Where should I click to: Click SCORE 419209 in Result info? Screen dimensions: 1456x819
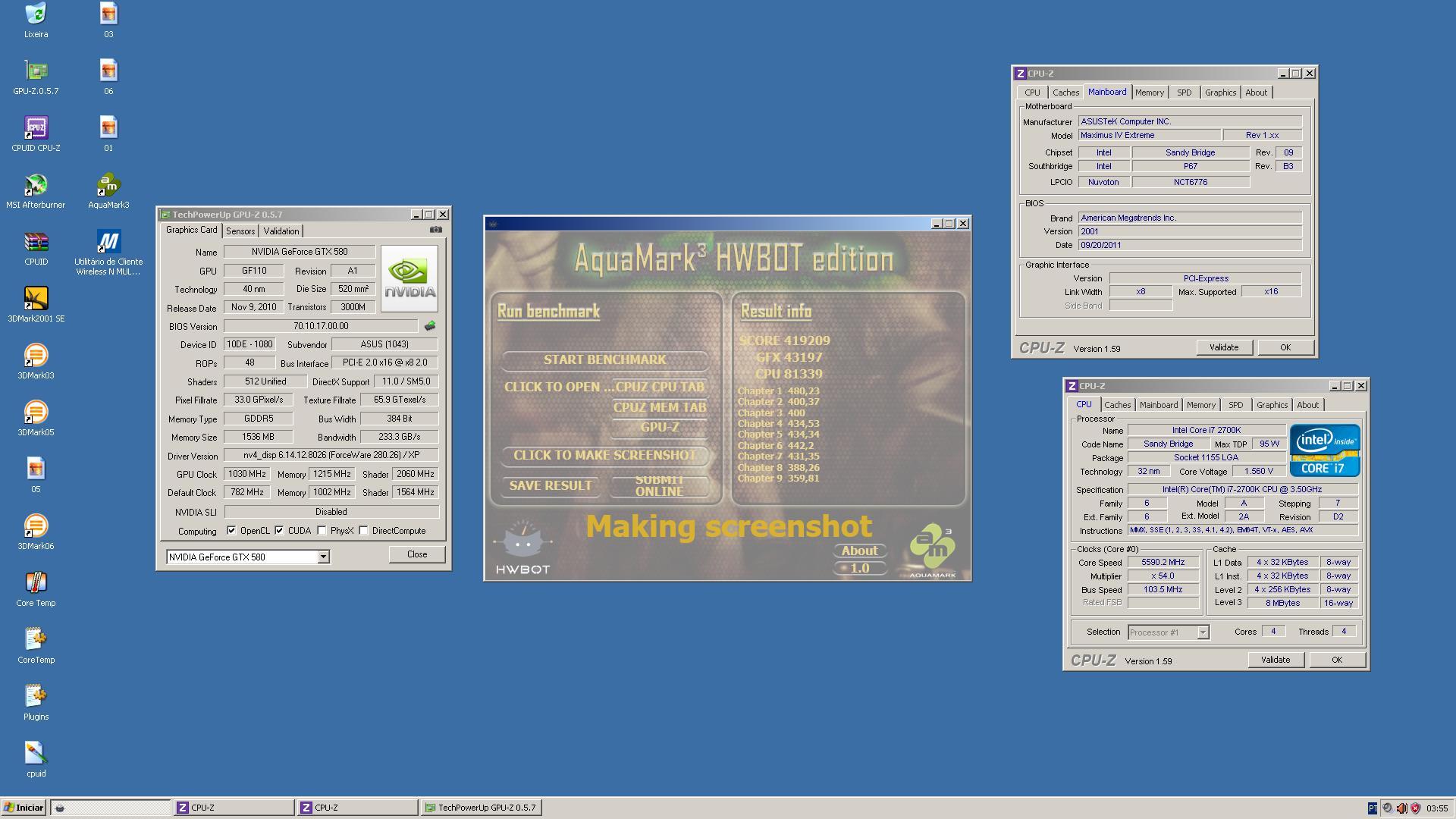(784, 340)
